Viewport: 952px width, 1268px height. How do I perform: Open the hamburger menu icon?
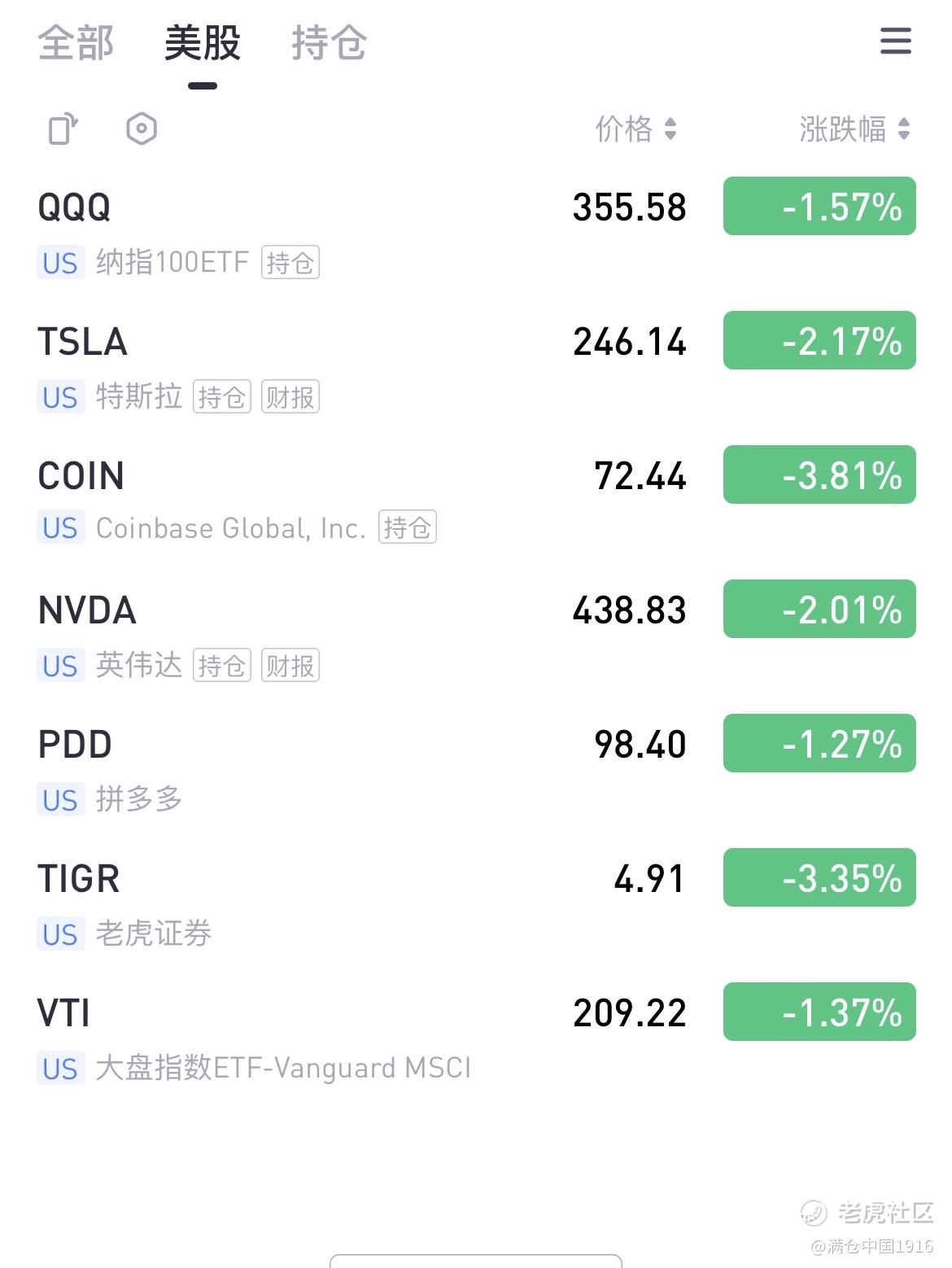(x=895, y=41)
